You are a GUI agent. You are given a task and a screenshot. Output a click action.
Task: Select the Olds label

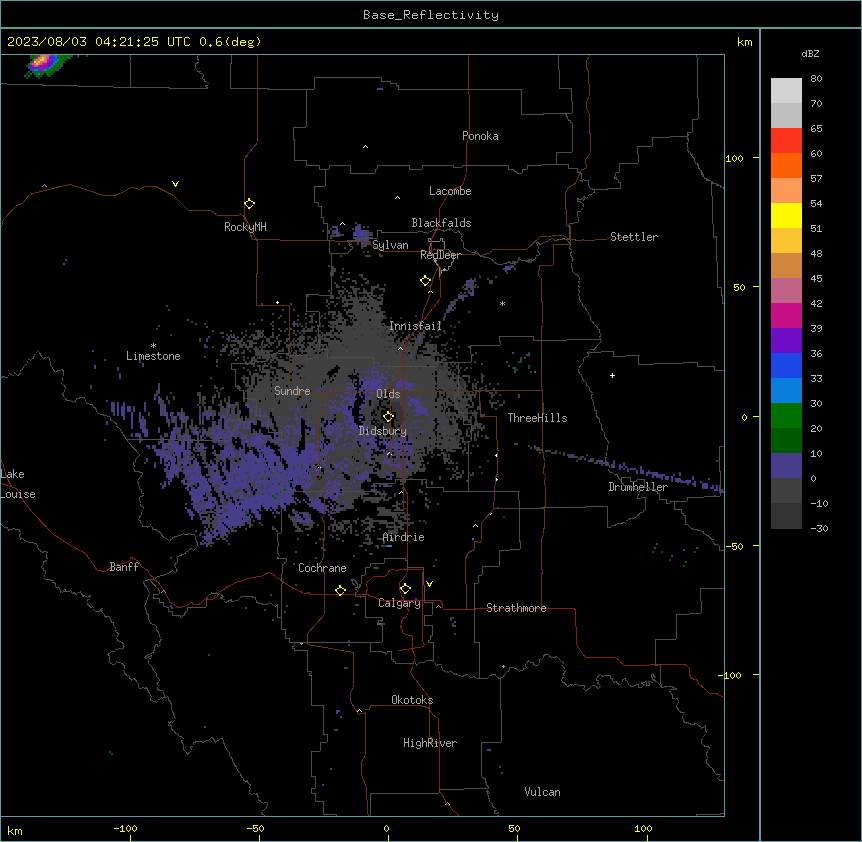coord(388,394)
